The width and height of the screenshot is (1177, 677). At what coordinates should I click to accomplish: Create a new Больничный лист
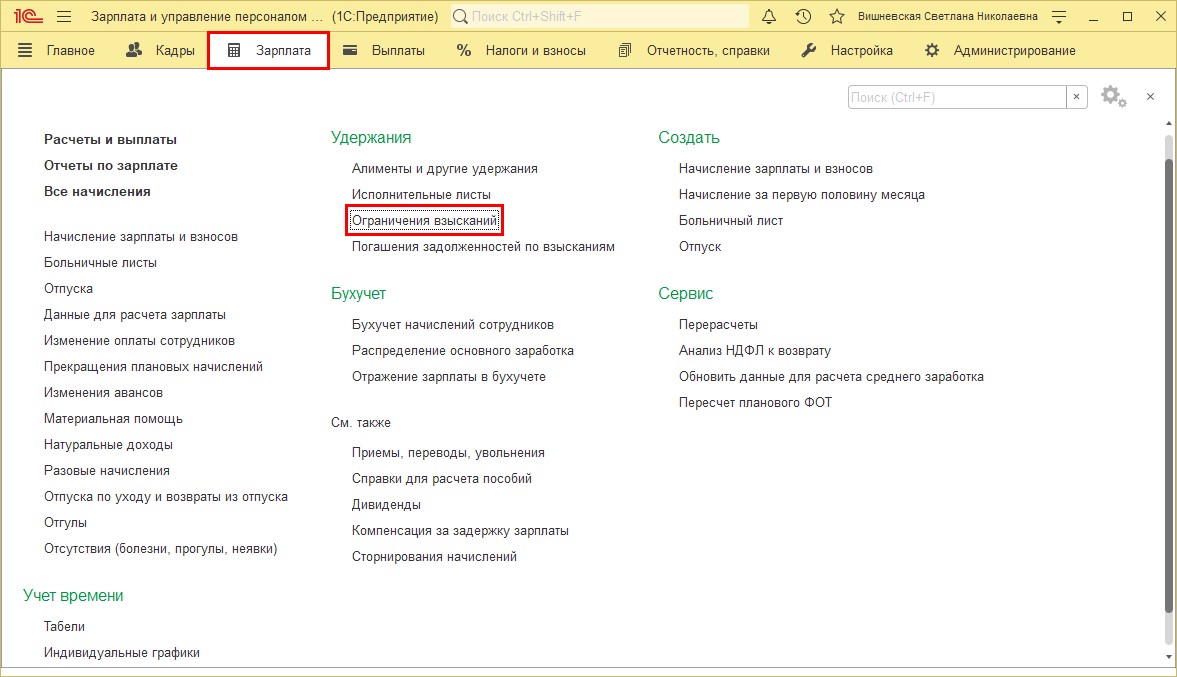(x=730, y=220)
